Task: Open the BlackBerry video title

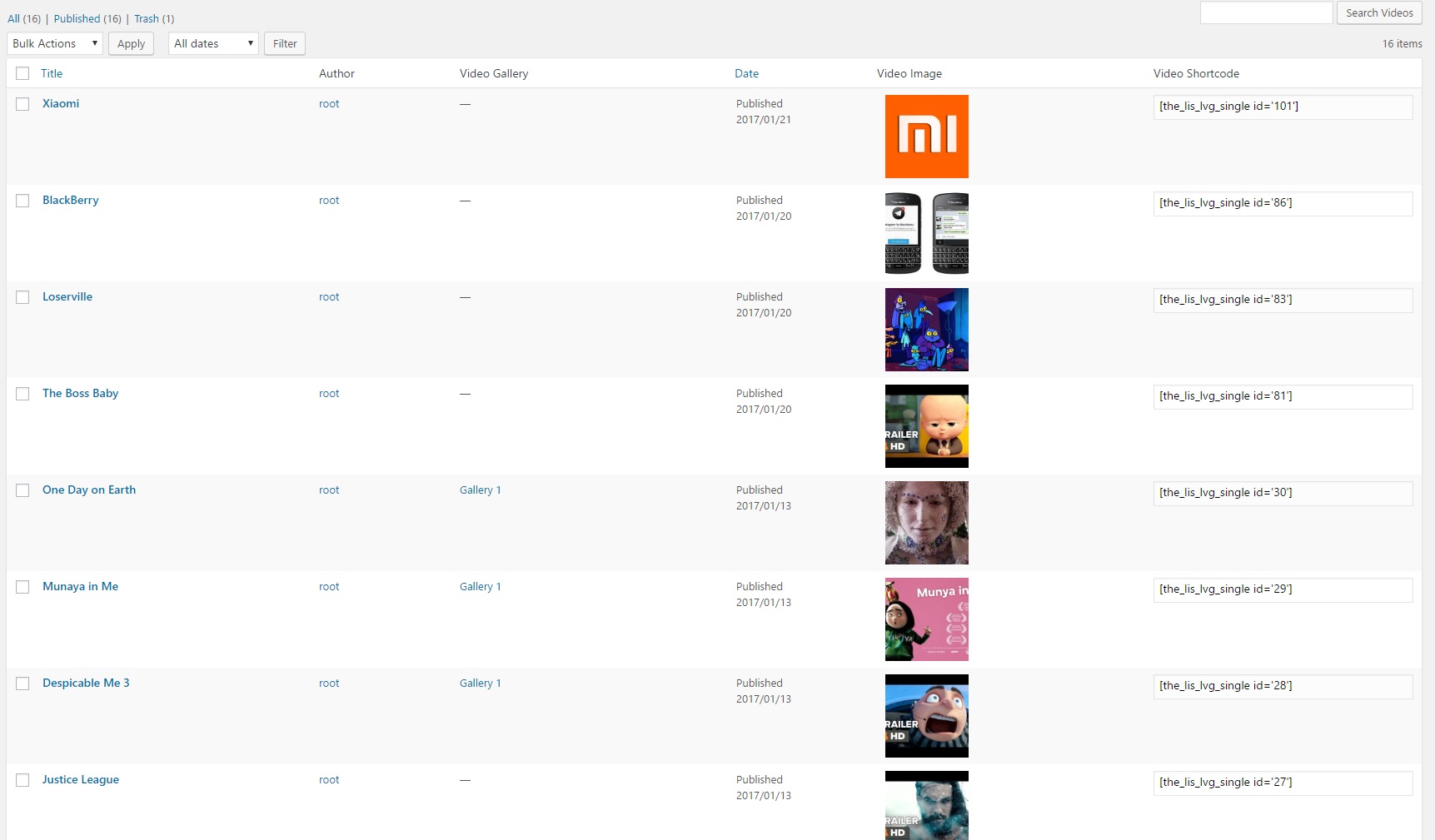Action: [x=71, y=200]
